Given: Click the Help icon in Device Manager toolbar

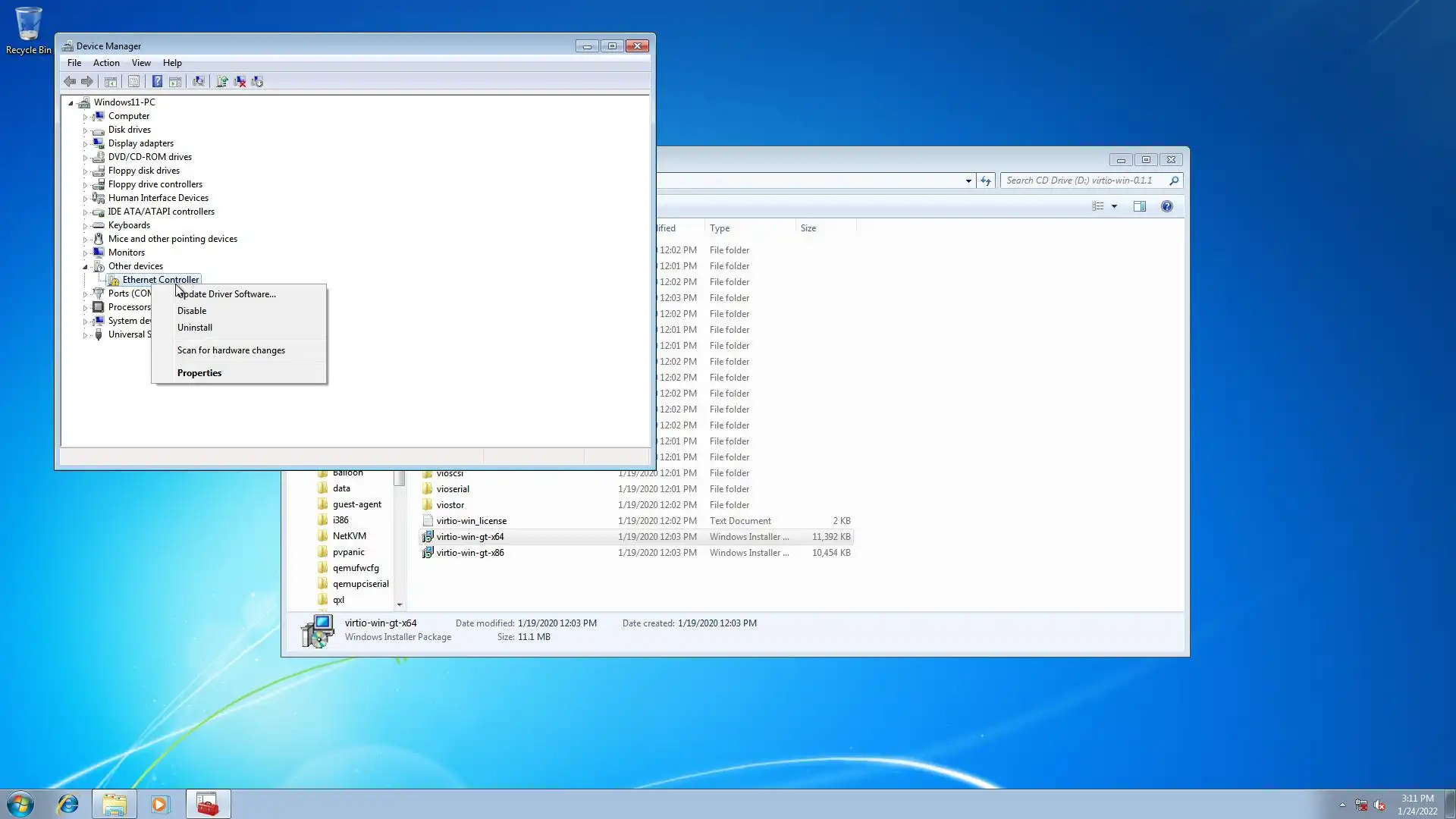Looking at the screenshot, I should tap(157, 81).
